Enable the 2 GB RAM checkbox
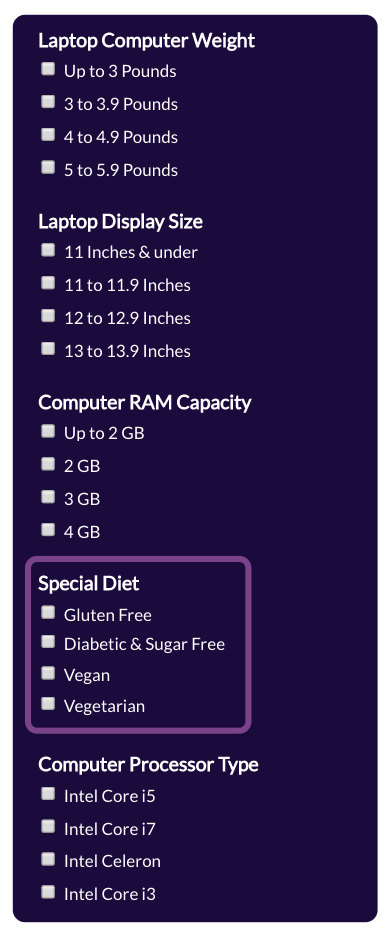The image size is (390, 933). point(48,464)
